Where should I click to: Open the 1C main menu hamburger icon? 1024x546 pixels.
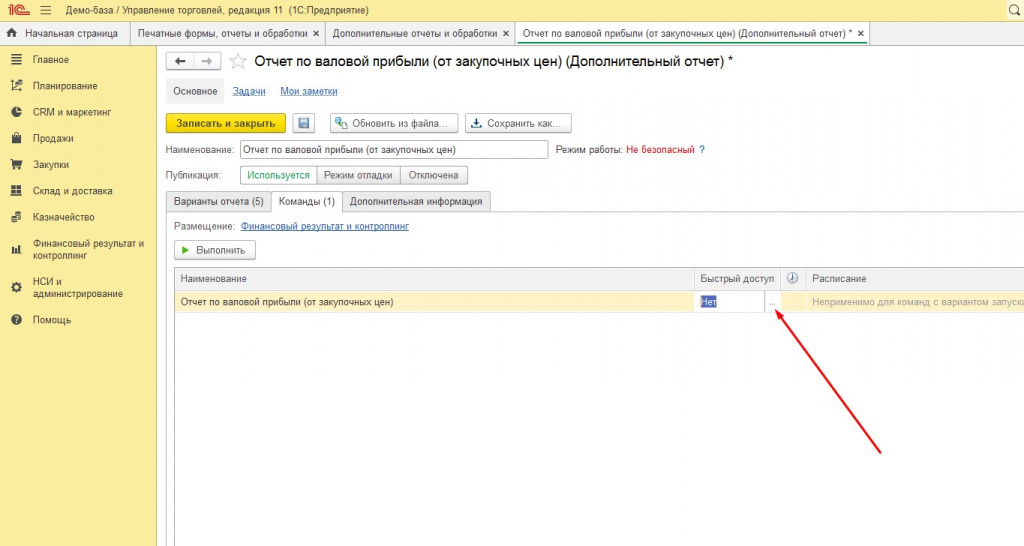click(45, 10)
